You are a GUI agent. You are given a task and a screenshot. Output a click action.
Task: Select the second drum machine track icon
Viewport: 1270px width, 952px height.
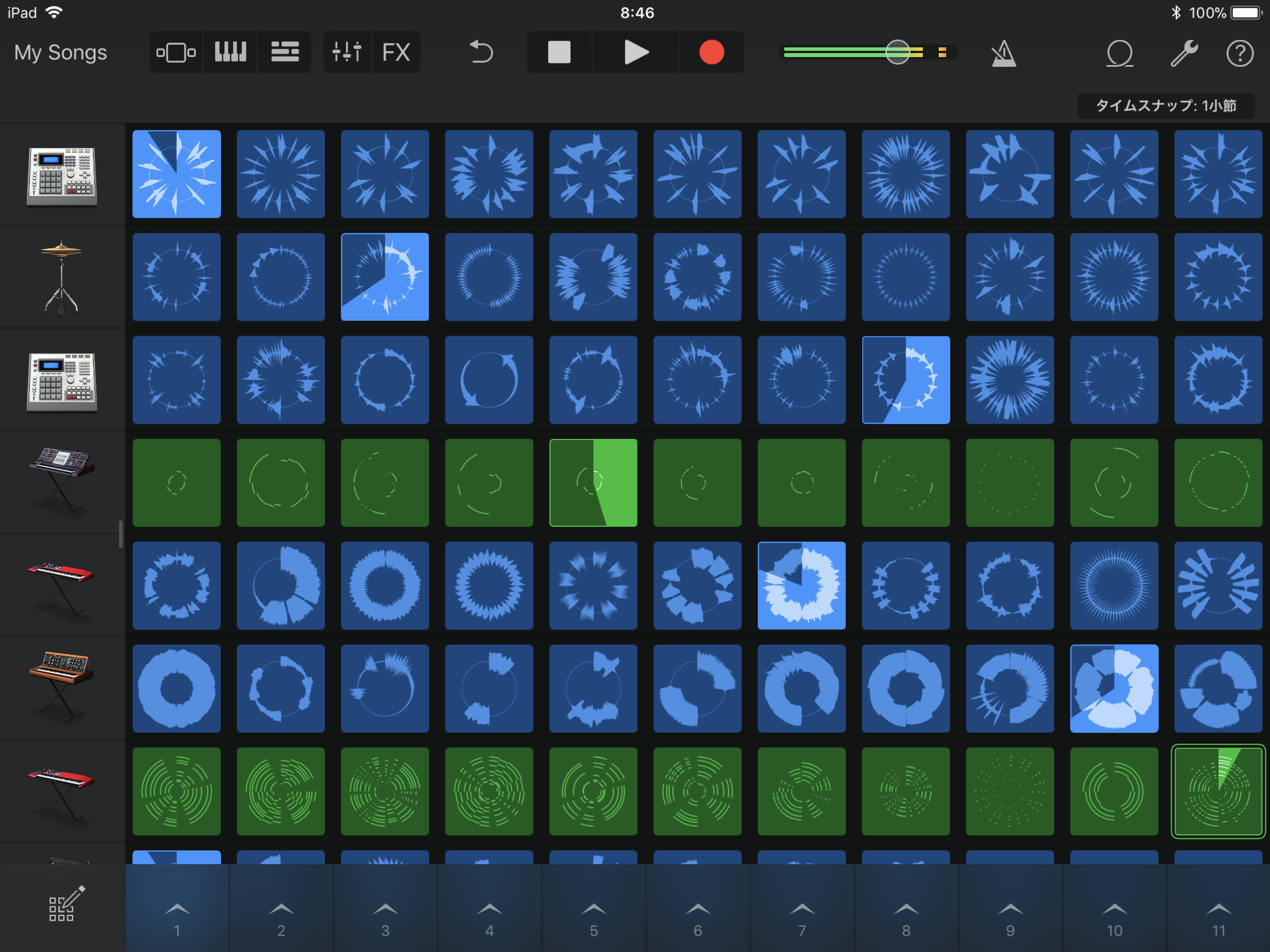(62, 382)
